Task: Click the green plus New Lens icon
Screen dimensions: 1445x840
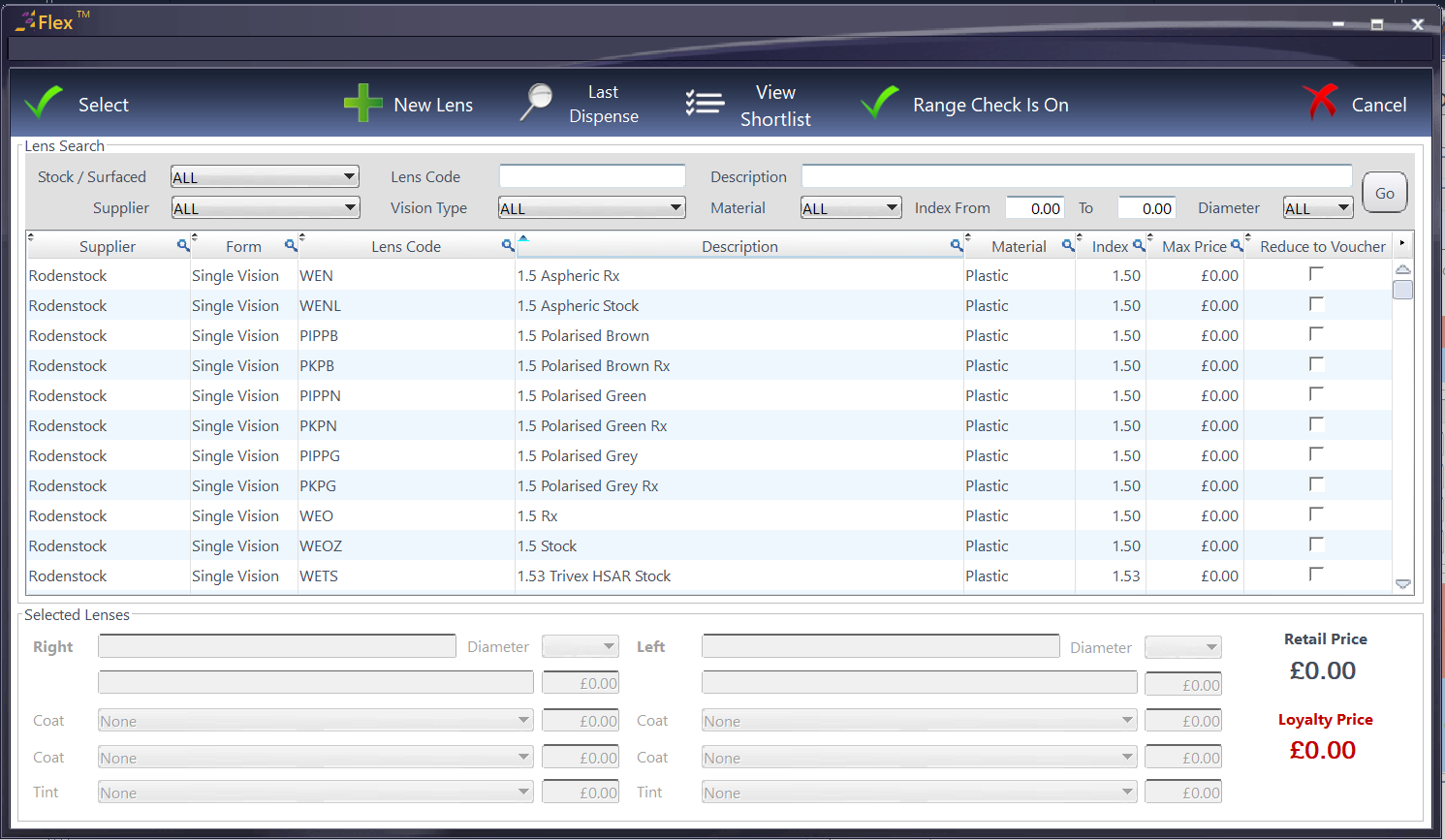Action: click(x=363, y=103)
